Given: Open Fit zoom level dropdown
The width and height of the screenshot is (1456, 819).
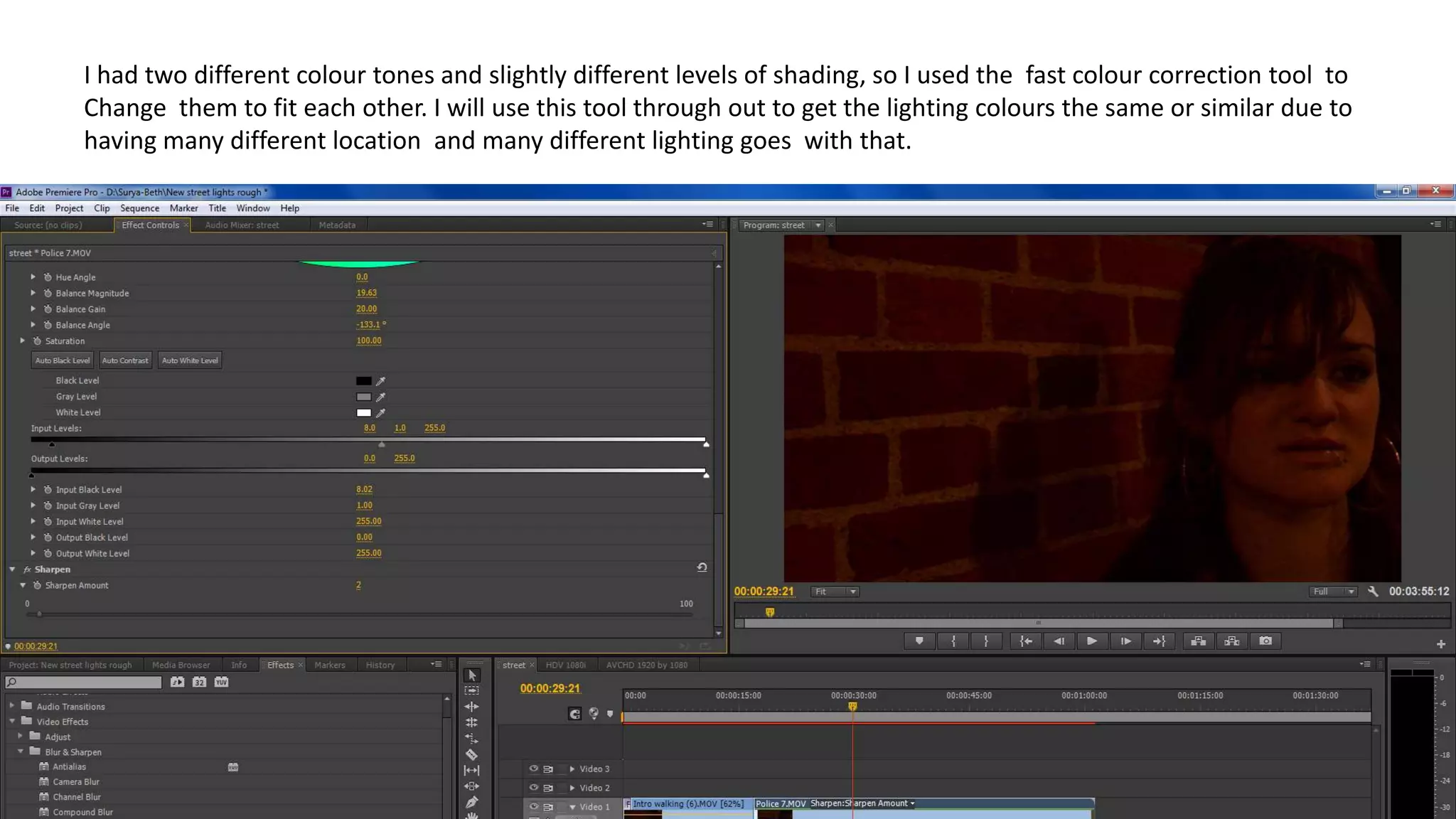Looking at the screenshot, I should pyautogui.click(x=835, y=591).
